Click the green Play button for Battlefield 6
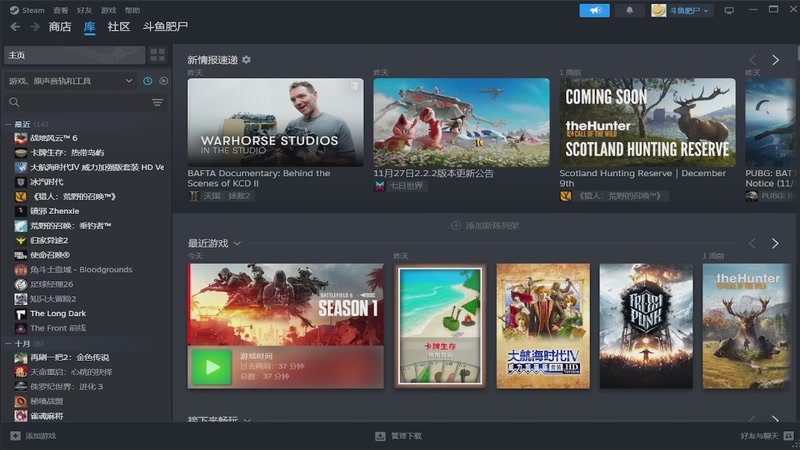Screen dimensions: 800x450 coord(212,367)
